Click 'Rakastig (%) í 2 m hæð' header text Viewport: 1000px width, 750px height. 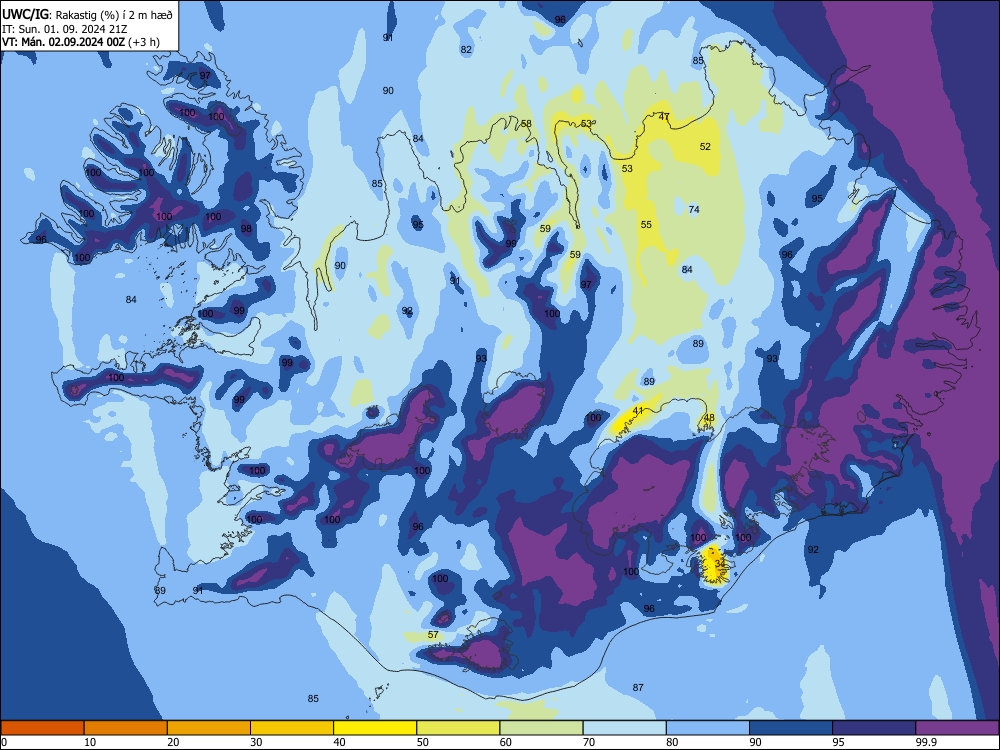[114, 15]
